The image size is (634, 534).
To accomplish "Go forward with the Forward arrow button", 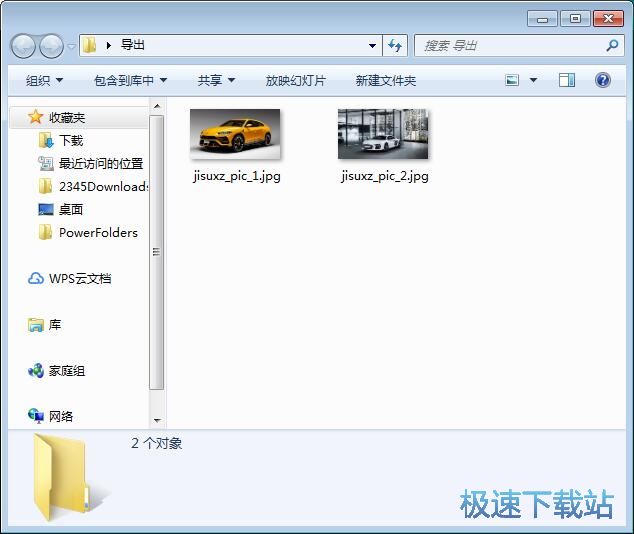I will coord(51,46).
